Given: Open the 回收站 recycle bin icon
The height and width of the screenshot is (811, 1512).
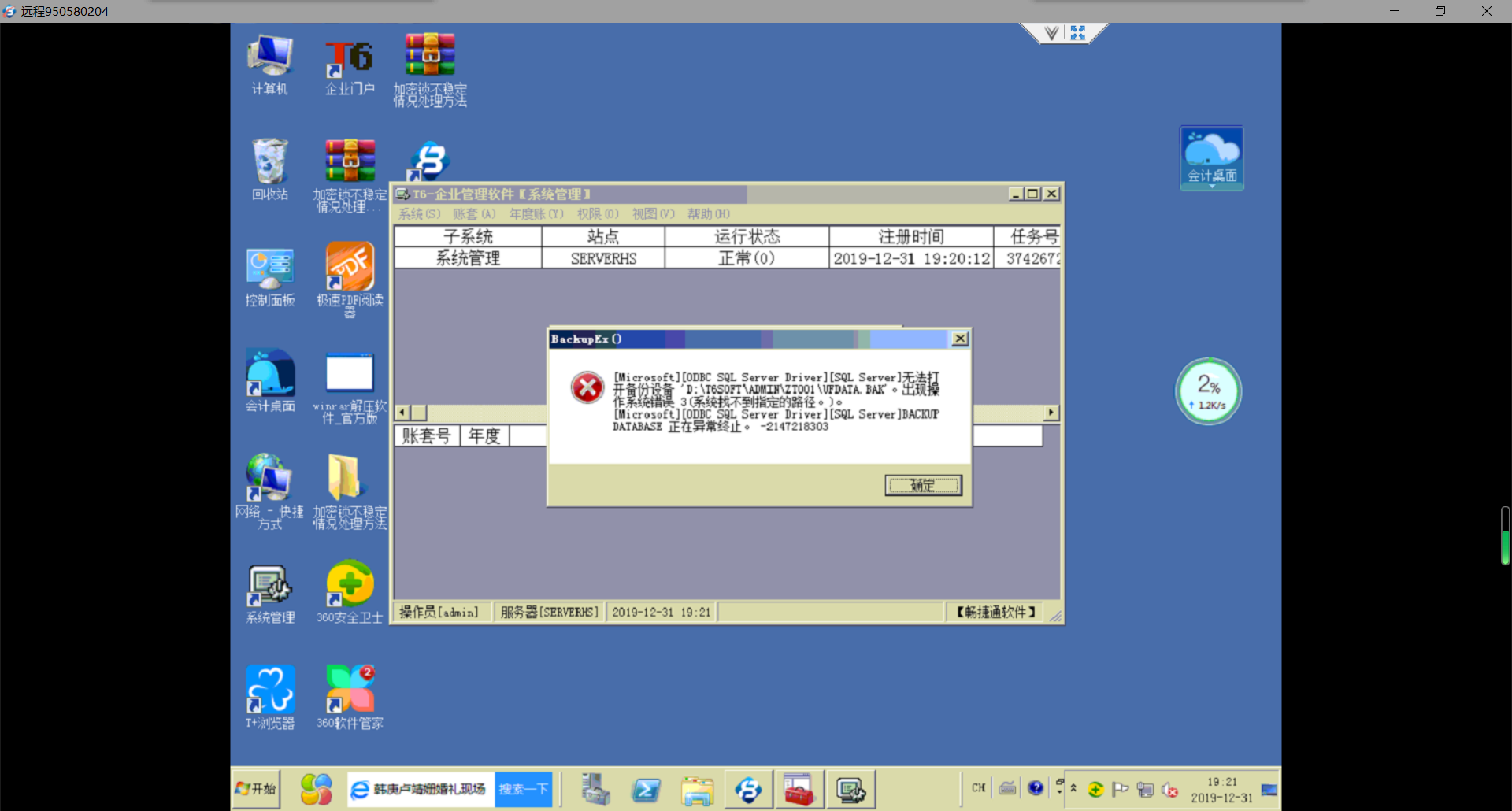Looking at the screenshot, I should (x=270, y=170).
